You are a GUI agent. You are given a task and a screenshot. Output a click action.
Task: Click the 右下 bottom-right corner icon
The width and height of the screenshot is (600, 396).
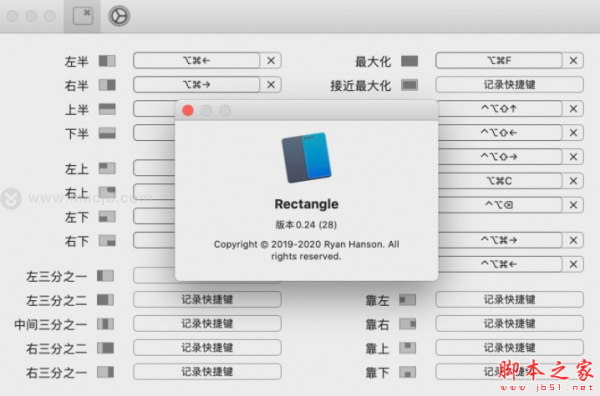tap(107, 241)
